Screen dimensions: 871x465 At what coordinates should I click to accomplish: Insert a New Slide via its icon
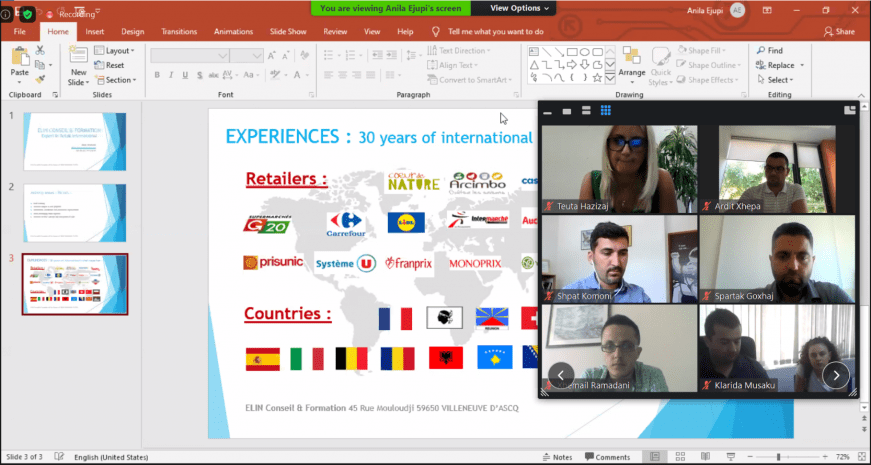click(78, 56)
